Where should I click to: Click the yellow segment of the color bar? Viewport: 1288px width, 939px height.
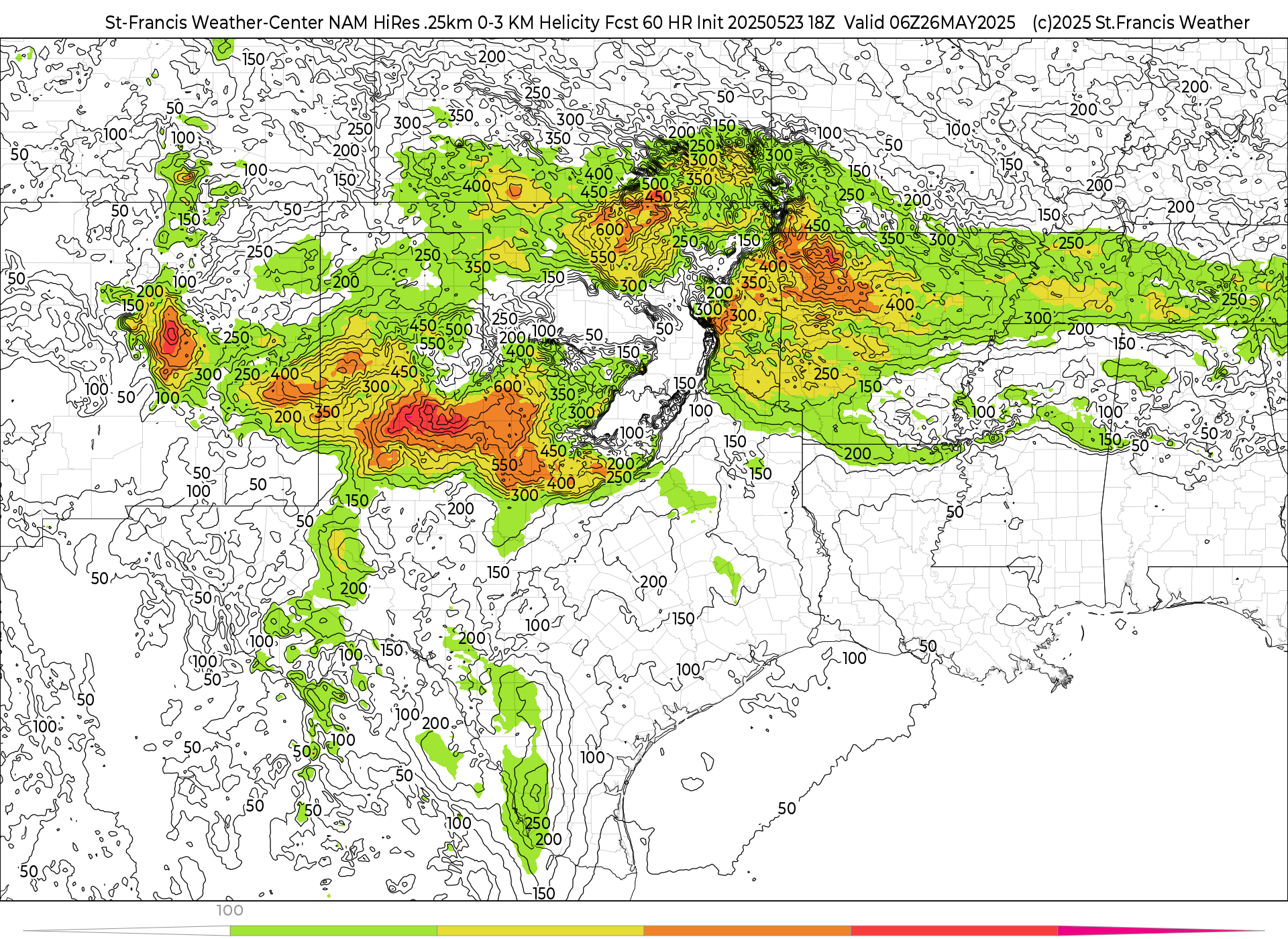[x=541, y=931]
